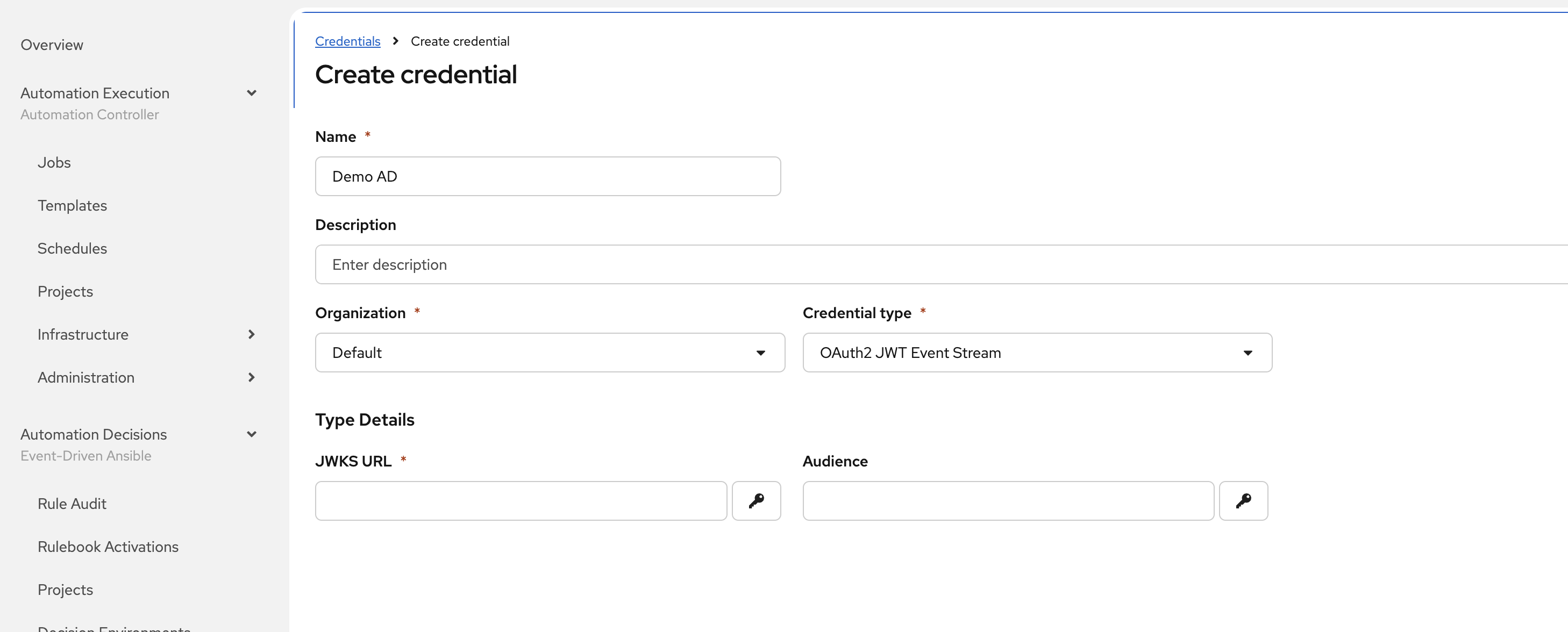Viewport: 1568px width, 632px height.
Task: Open Rule Audit in the sidebar
Action: click(72, 504)
